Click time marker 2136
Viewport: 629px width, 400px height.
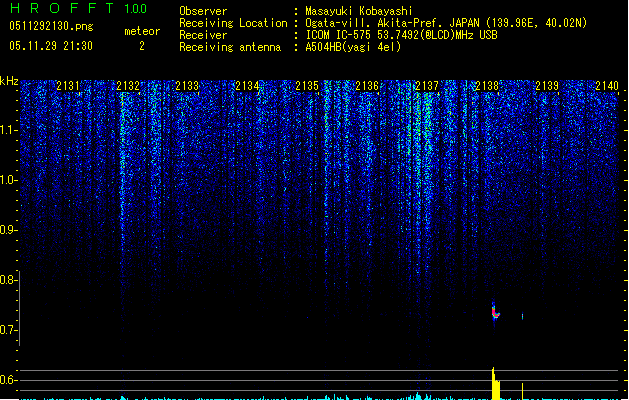pos(367,86)
